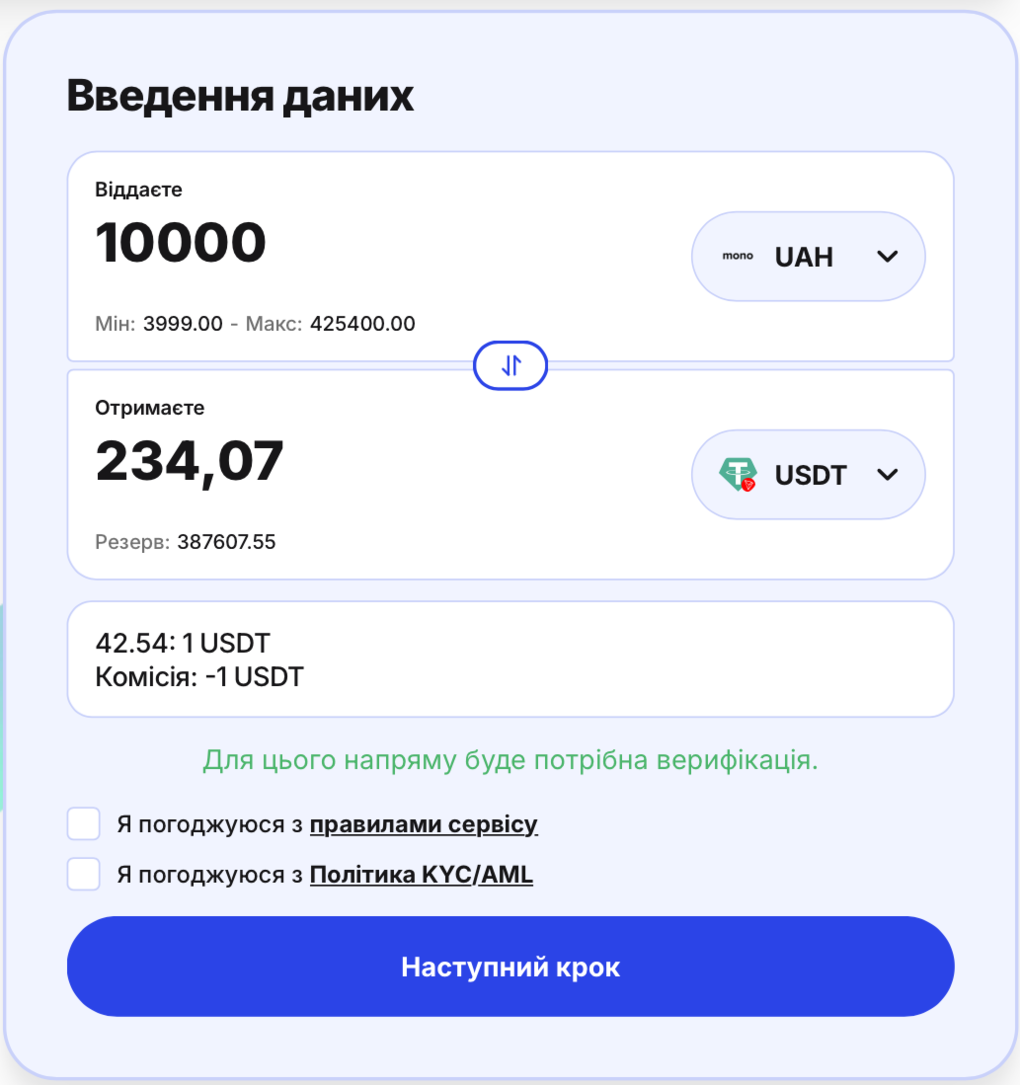The height and width of the screenshot is (1085, 1020).
Task: Click the Отримаєте amount 234,07
Action: click(190, 461)
